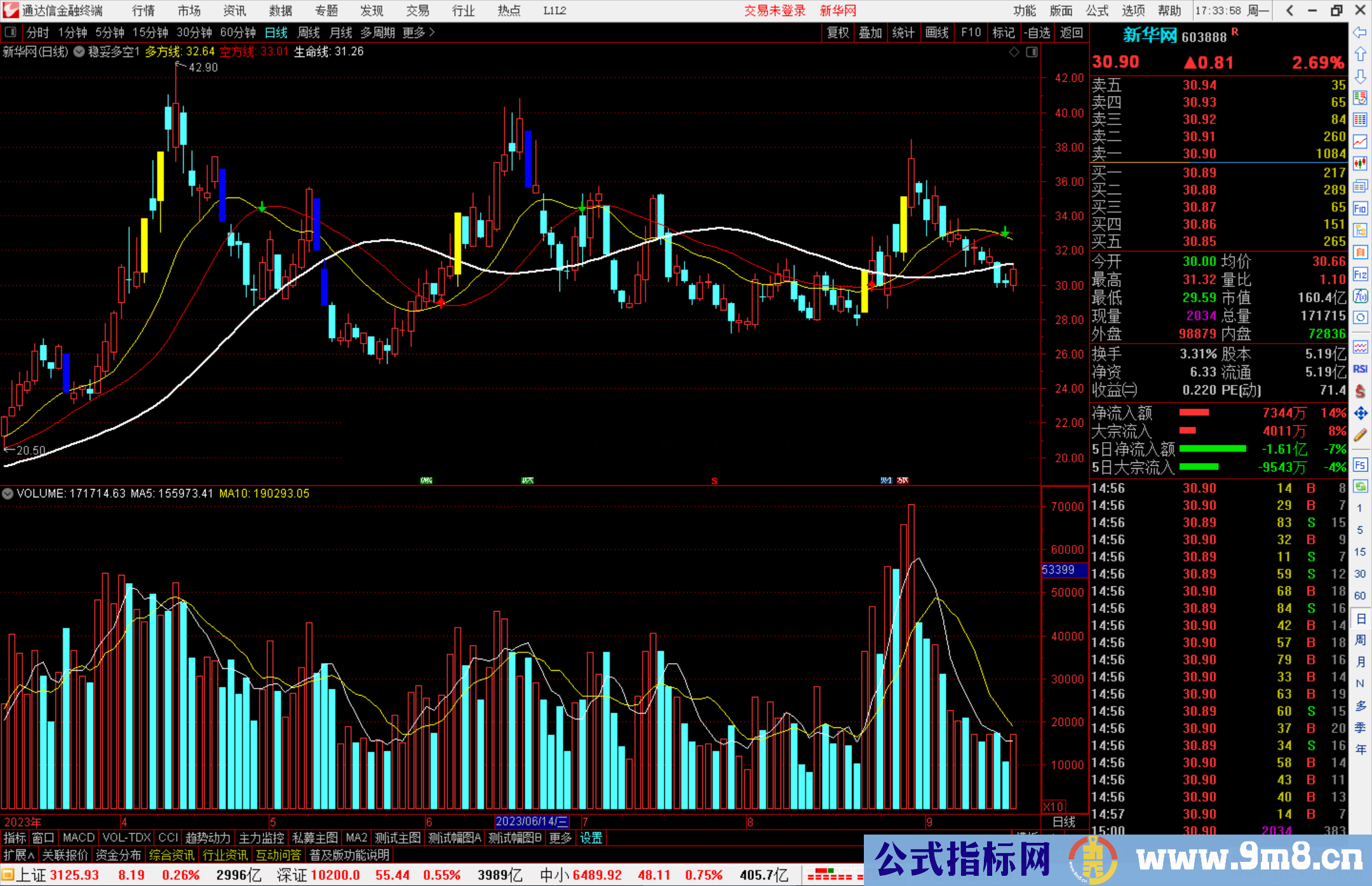The height and width of the screenshot is (886, 1372).
Task: Click the red S icon in sidebar
Action: (x=1360, y=391)
